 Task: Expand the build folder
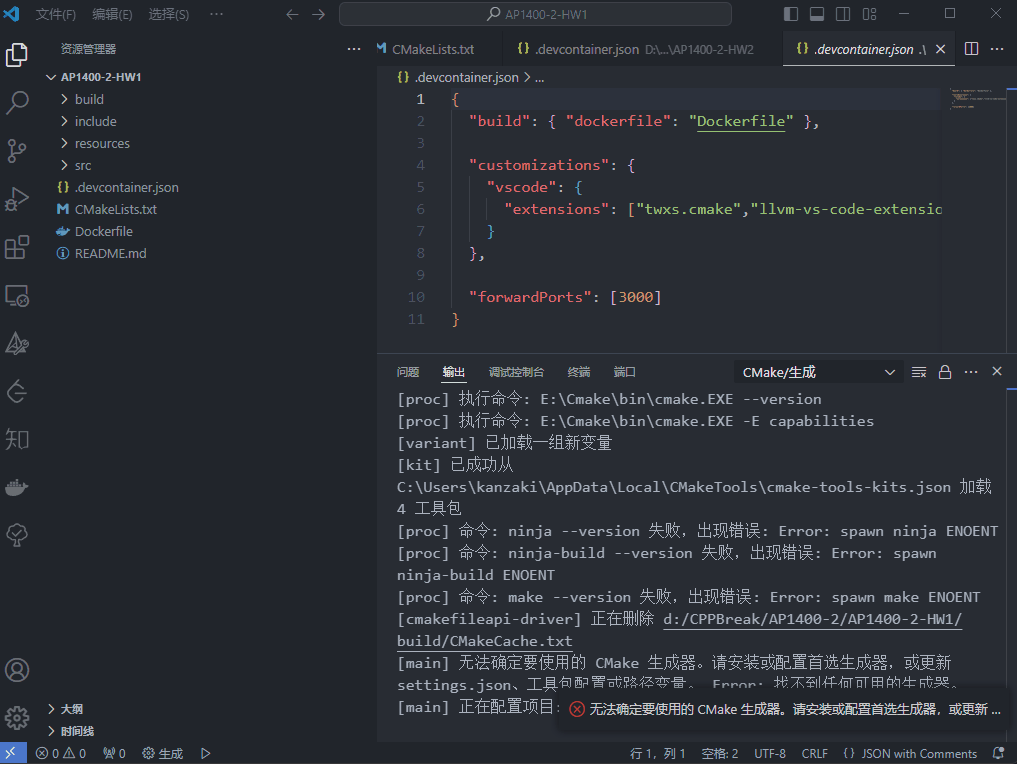90,99
